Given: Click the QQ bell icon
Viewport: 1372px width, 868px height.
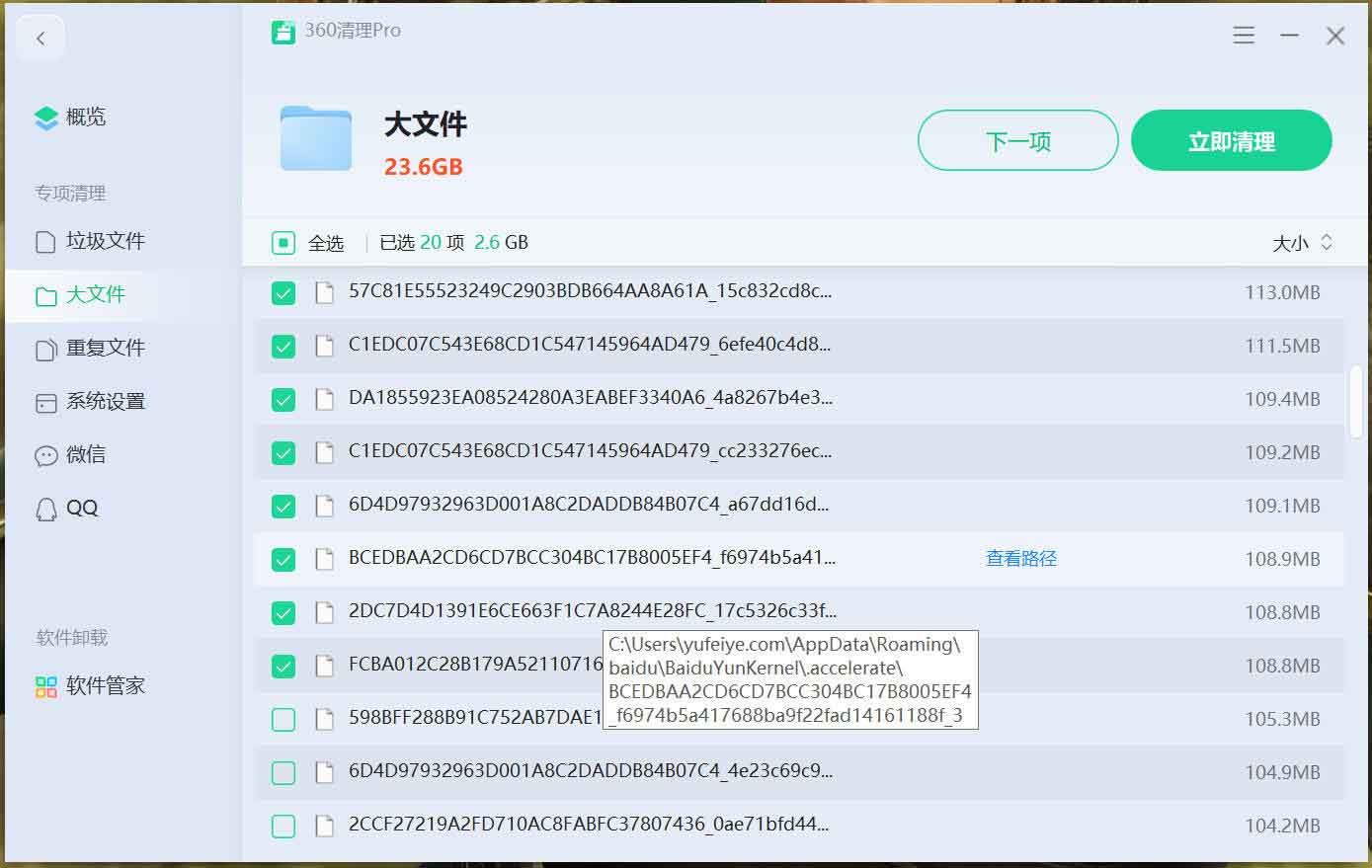Looking at the screenshot, I should click(x=46, y=509).
